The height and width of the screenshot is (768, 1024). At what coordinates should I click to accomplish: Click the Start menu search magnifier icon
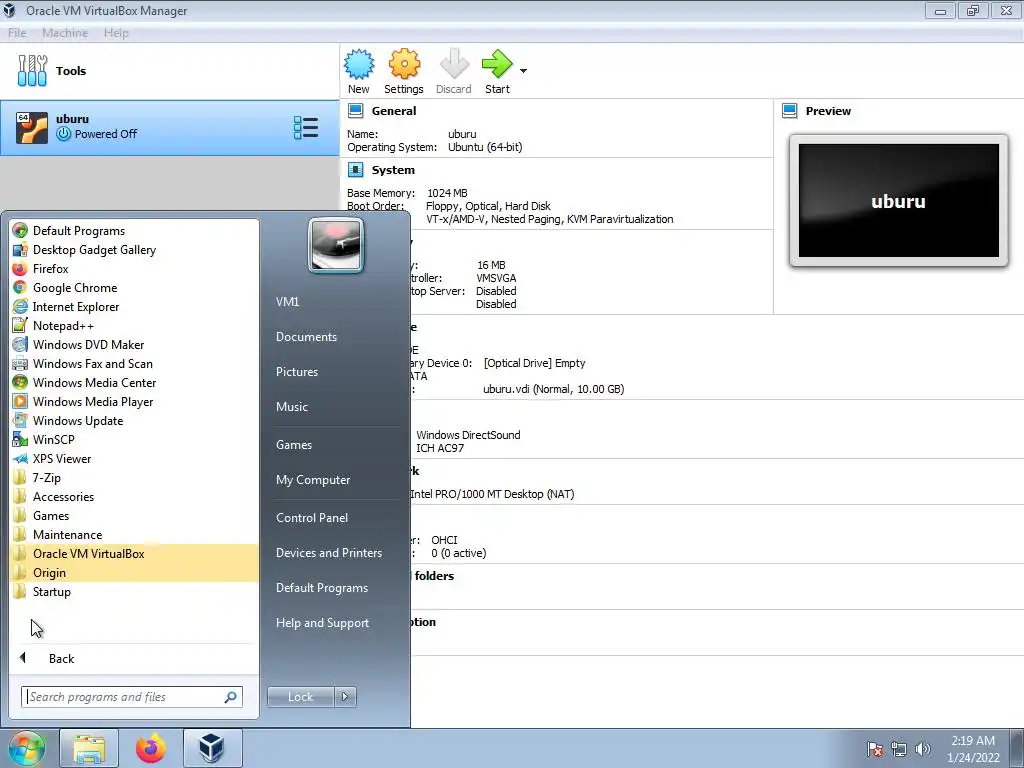coord(231,697)
